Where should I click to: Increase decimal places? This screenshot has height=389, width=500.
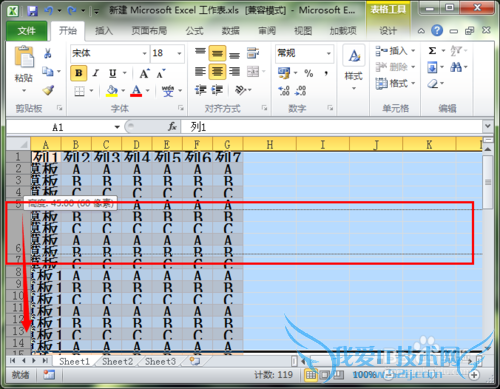coord(284,91)
